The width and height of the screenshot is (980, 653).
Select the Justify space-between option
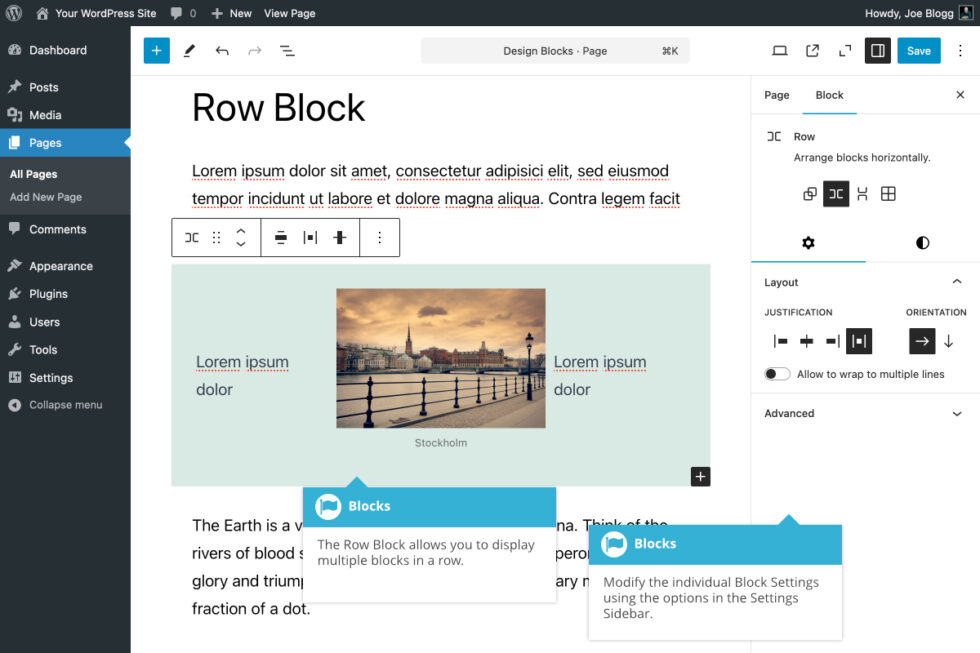tap(858, 341)
